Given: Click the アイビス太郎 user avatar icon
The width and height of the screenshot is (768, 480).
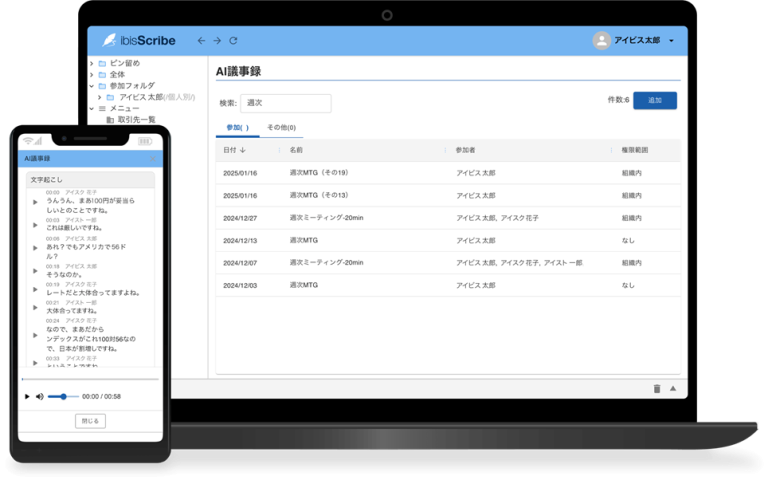Looking at the screenshot, I should [601, 41].
